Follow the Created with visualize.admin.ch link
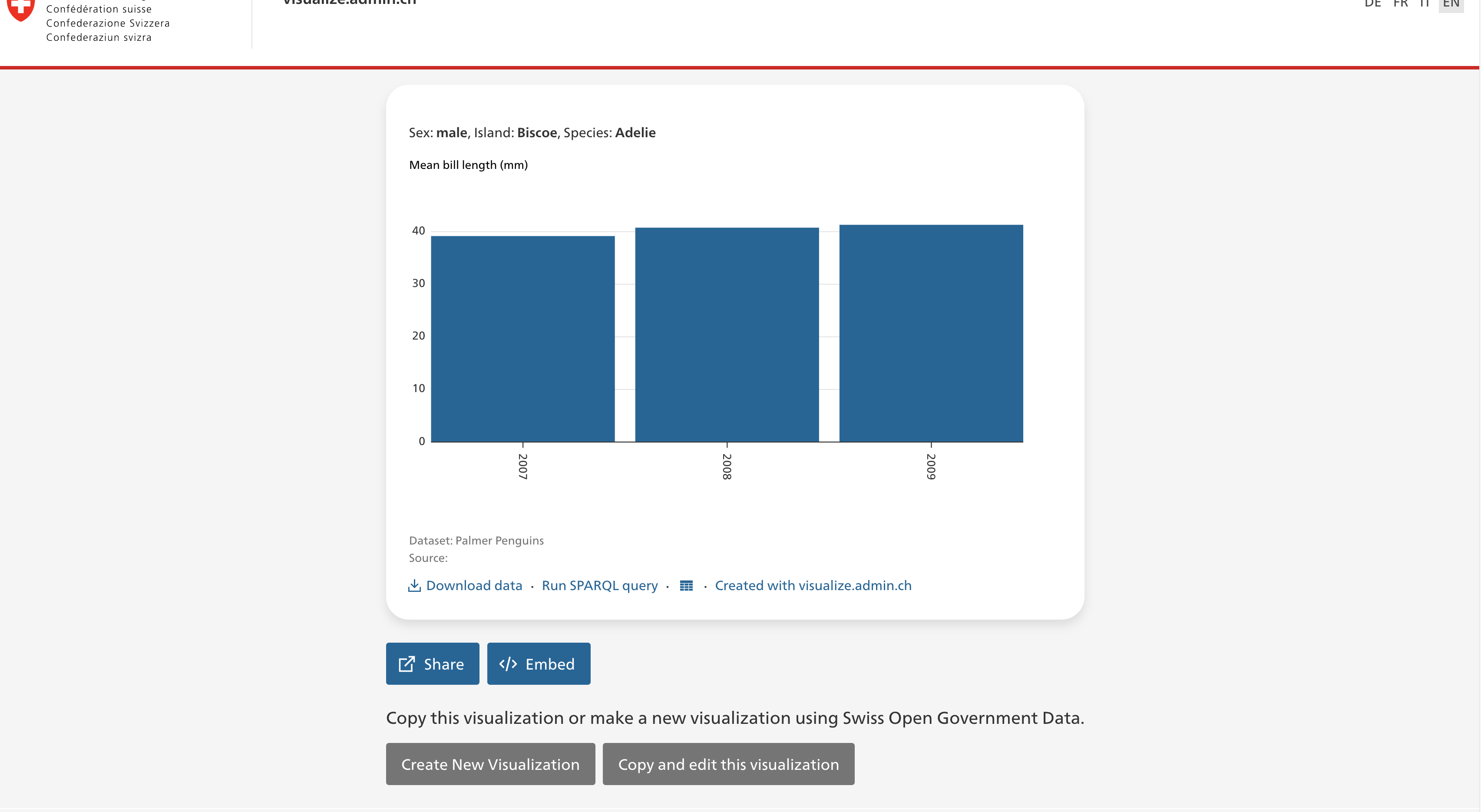Image resolution: width=1481 pixels, height=812 pixels. [813, 586]
